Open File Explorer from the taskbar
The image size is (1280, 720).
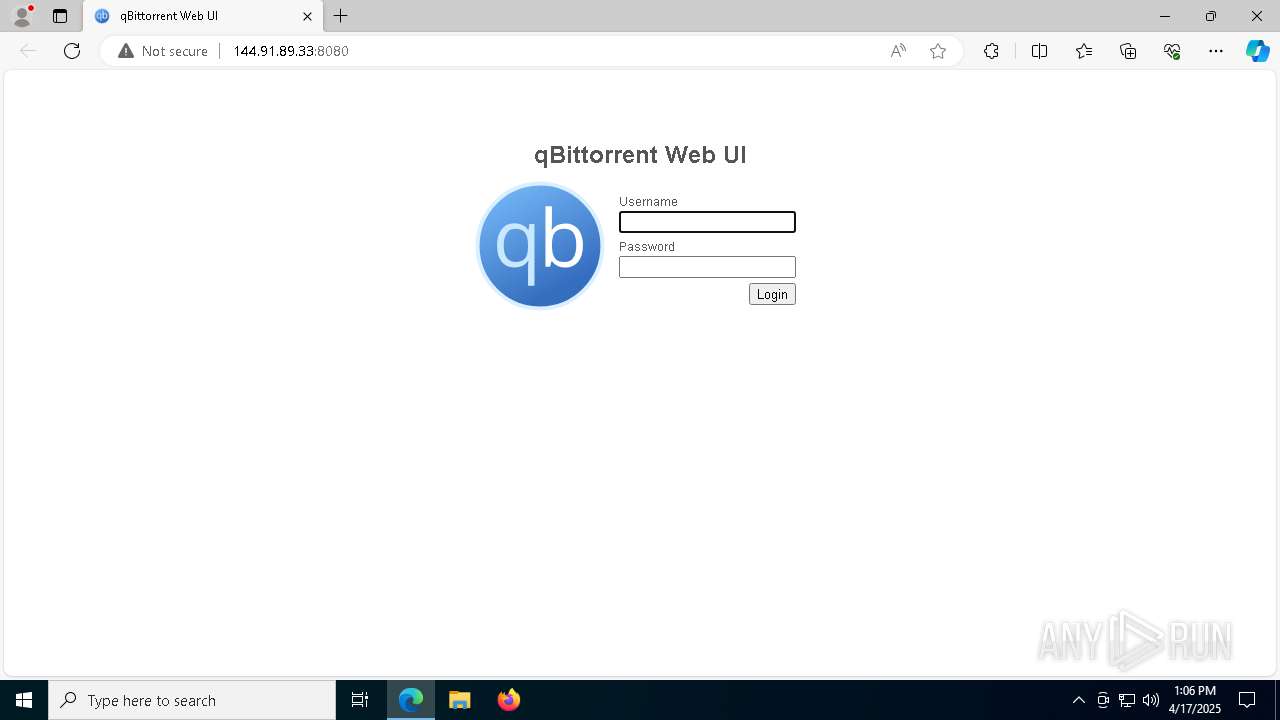click(x=460, y=700)
